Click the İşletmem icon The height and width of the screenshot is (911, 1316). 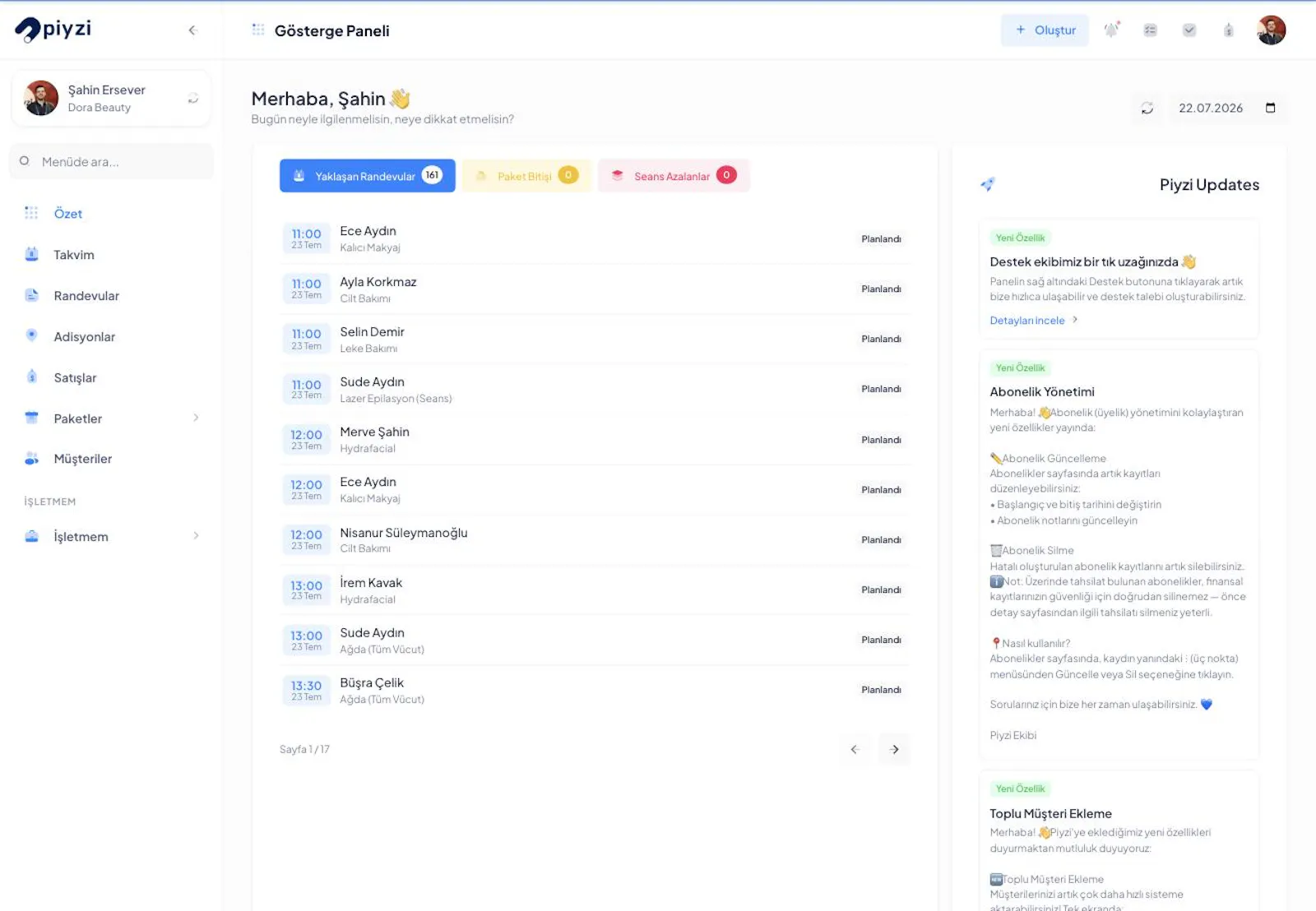click(x=31, y=536)
